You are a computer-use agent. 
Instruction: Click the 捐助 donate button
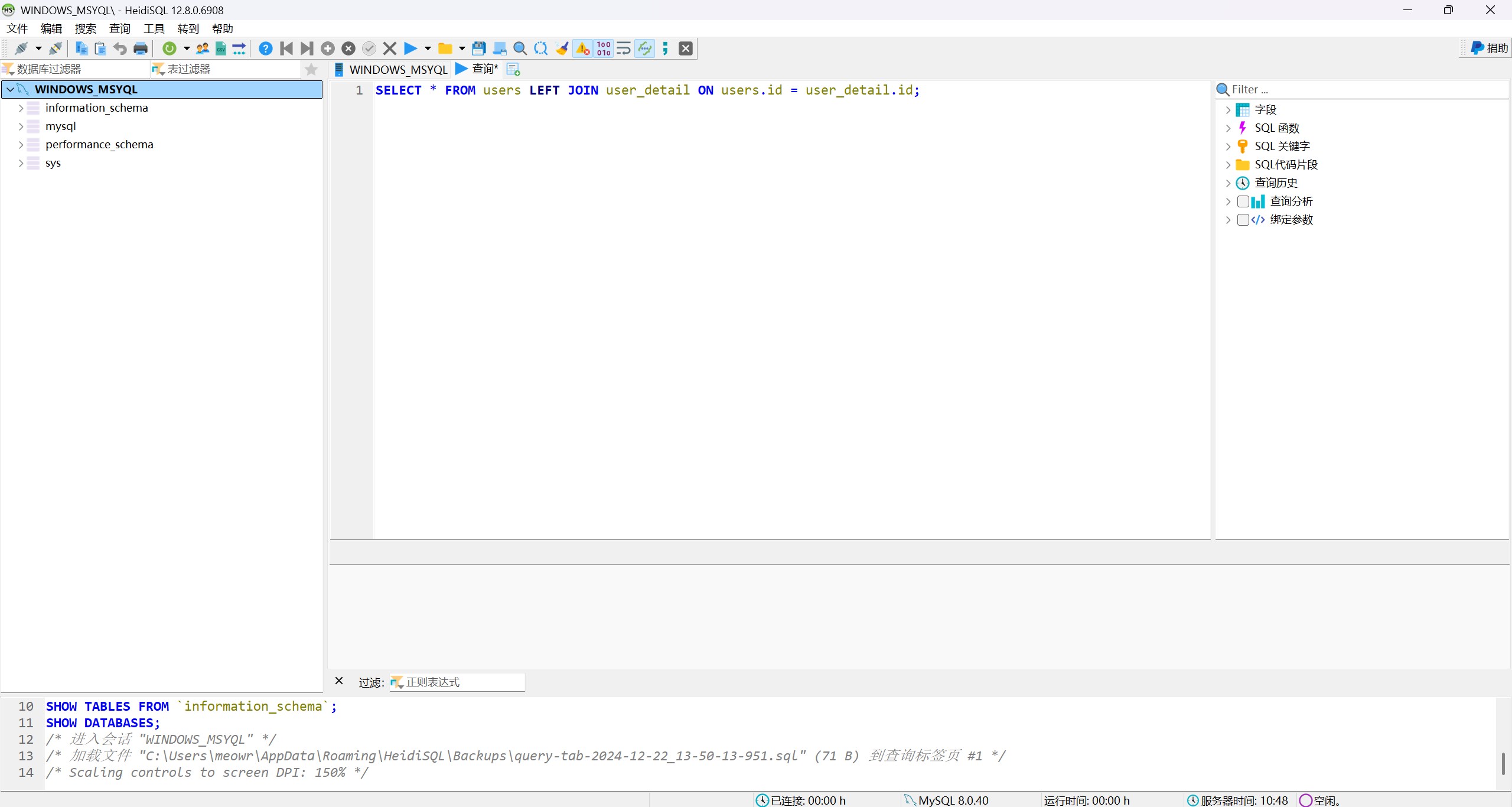(x=1489, y=48)
